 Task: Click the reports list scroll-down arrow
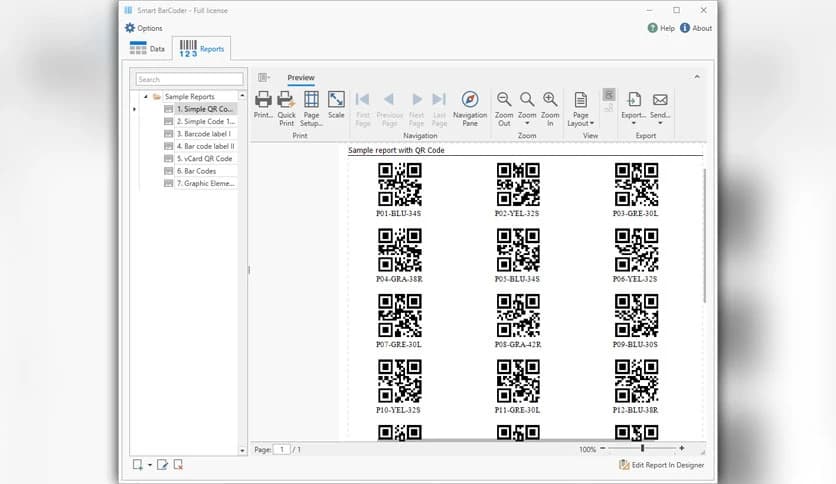pos(242,450)
